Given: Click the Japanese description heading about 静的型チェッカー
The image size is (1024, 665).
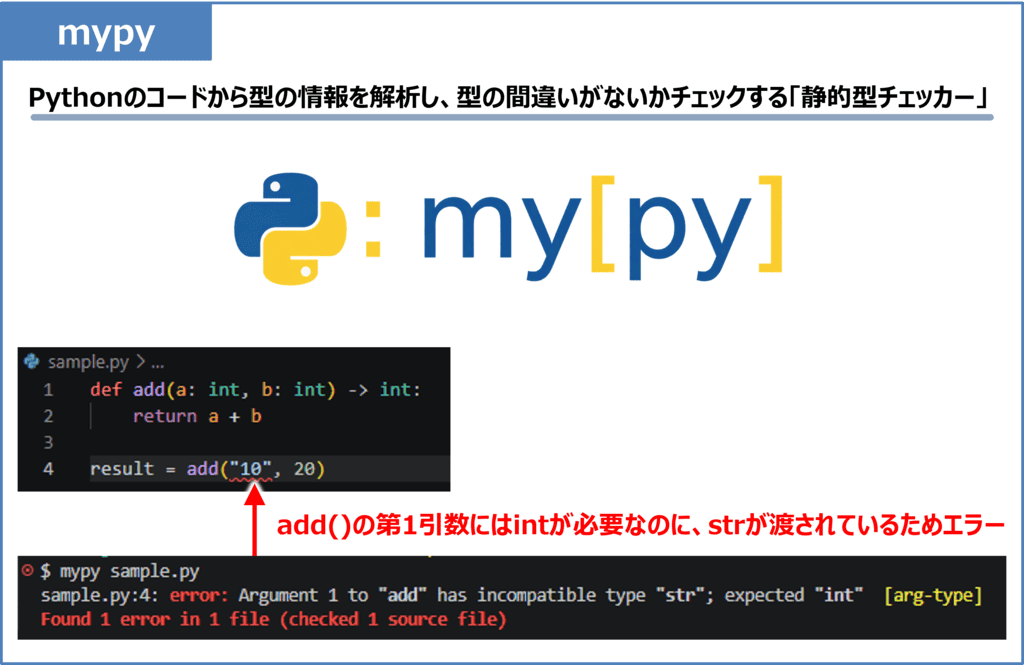Looking at the screenshot, I should (x=511, y=97).
